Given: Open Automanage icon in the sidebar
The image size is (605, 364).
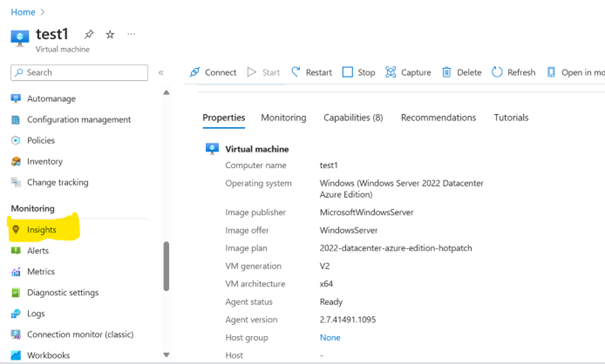Looking at the screenshot, I should point(16,98).
